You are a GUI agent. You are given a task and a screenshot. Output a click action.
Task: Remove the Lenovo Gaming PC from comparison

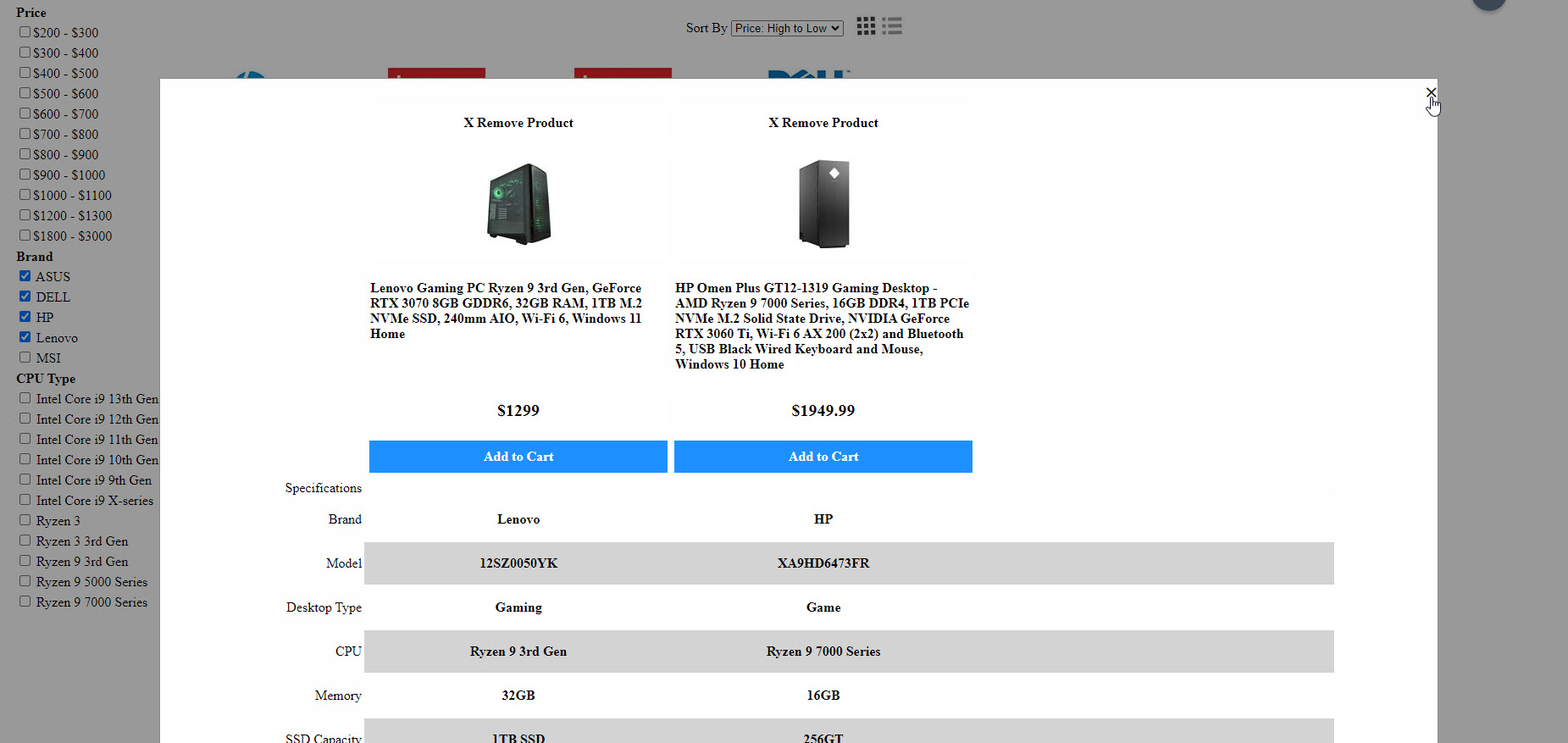tap(518, 123)
